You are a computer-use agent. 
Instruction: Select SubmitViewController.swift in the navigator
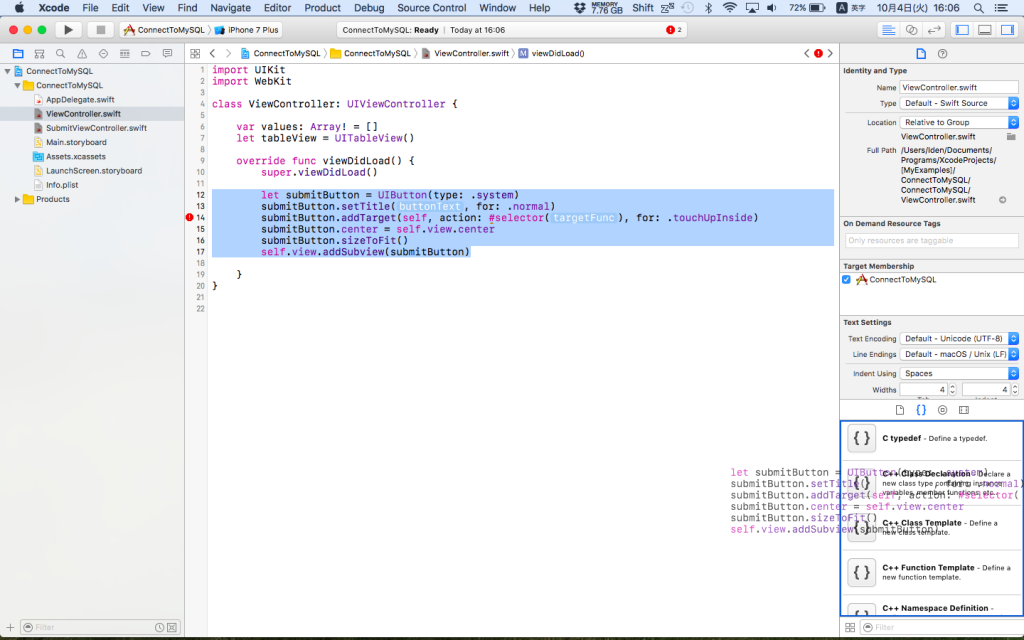pyautogui.click(x=95, y=128)
